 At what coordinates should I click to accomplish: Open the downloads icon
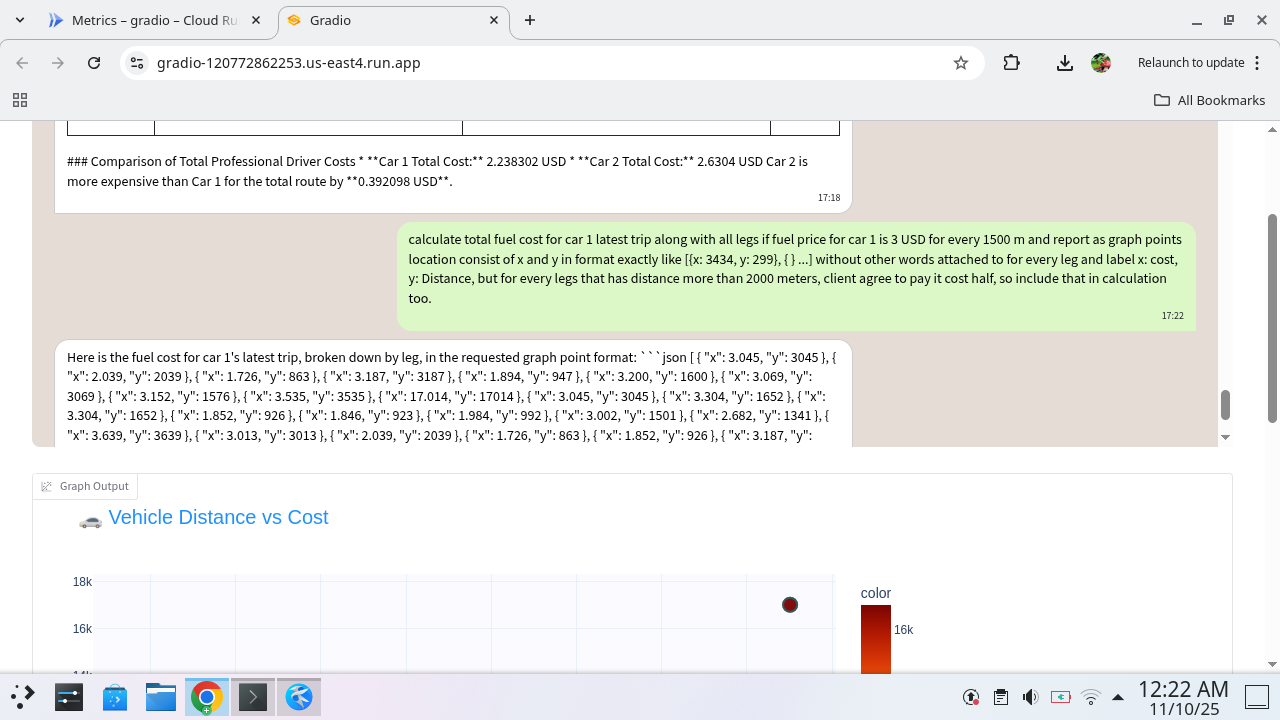pyautogui.click(x=1065, y=63)
